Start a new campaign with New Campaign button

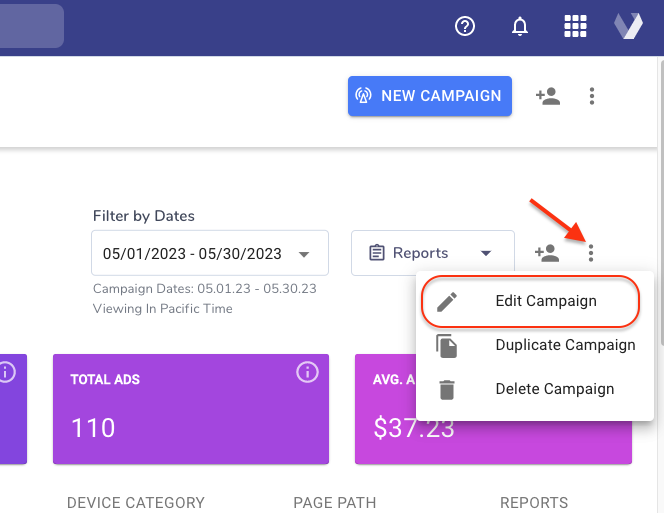pos(429,96)
